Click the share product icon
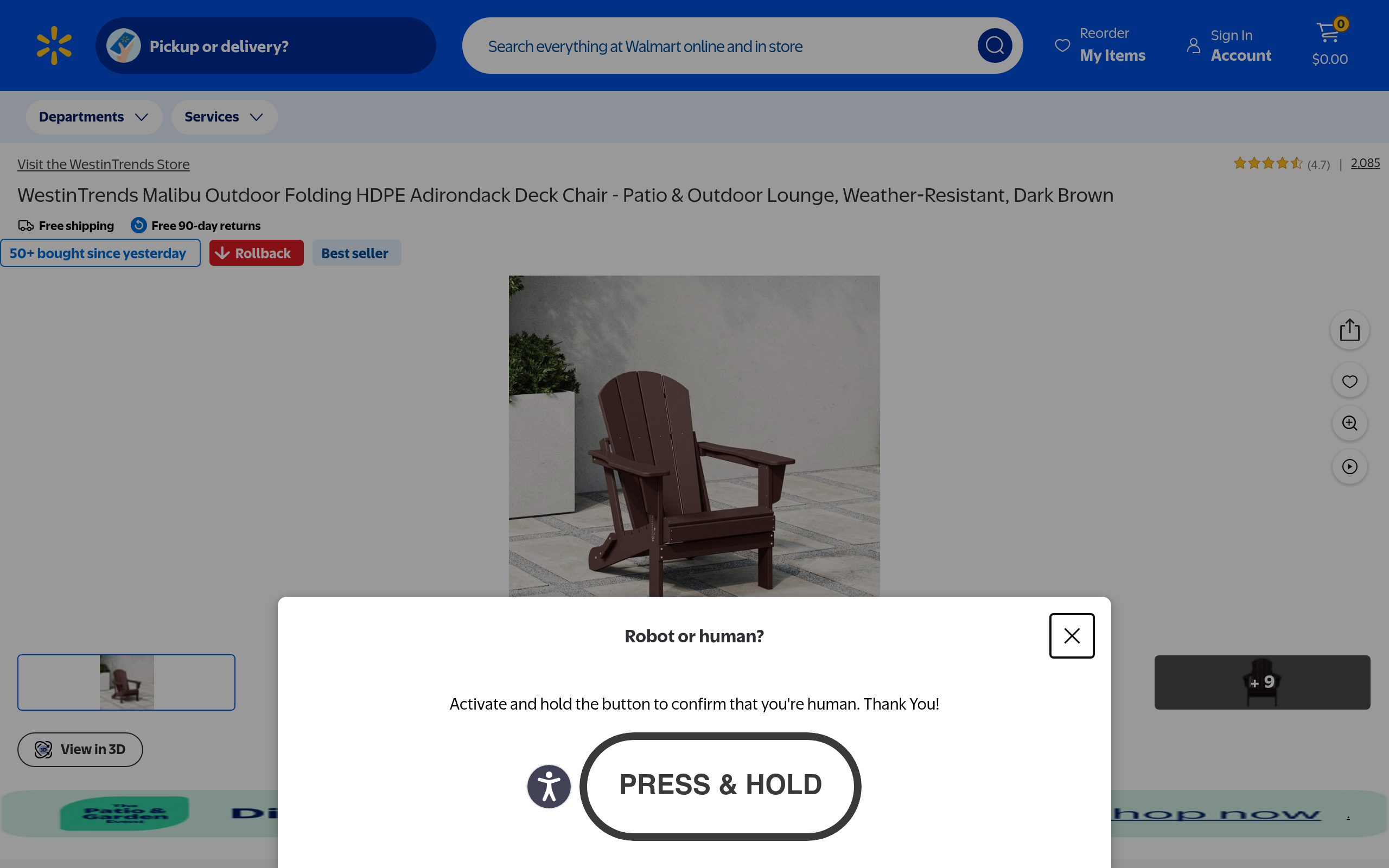Image resolution: width=1389 pixels, height=868 pixels. pos(1349,330)
